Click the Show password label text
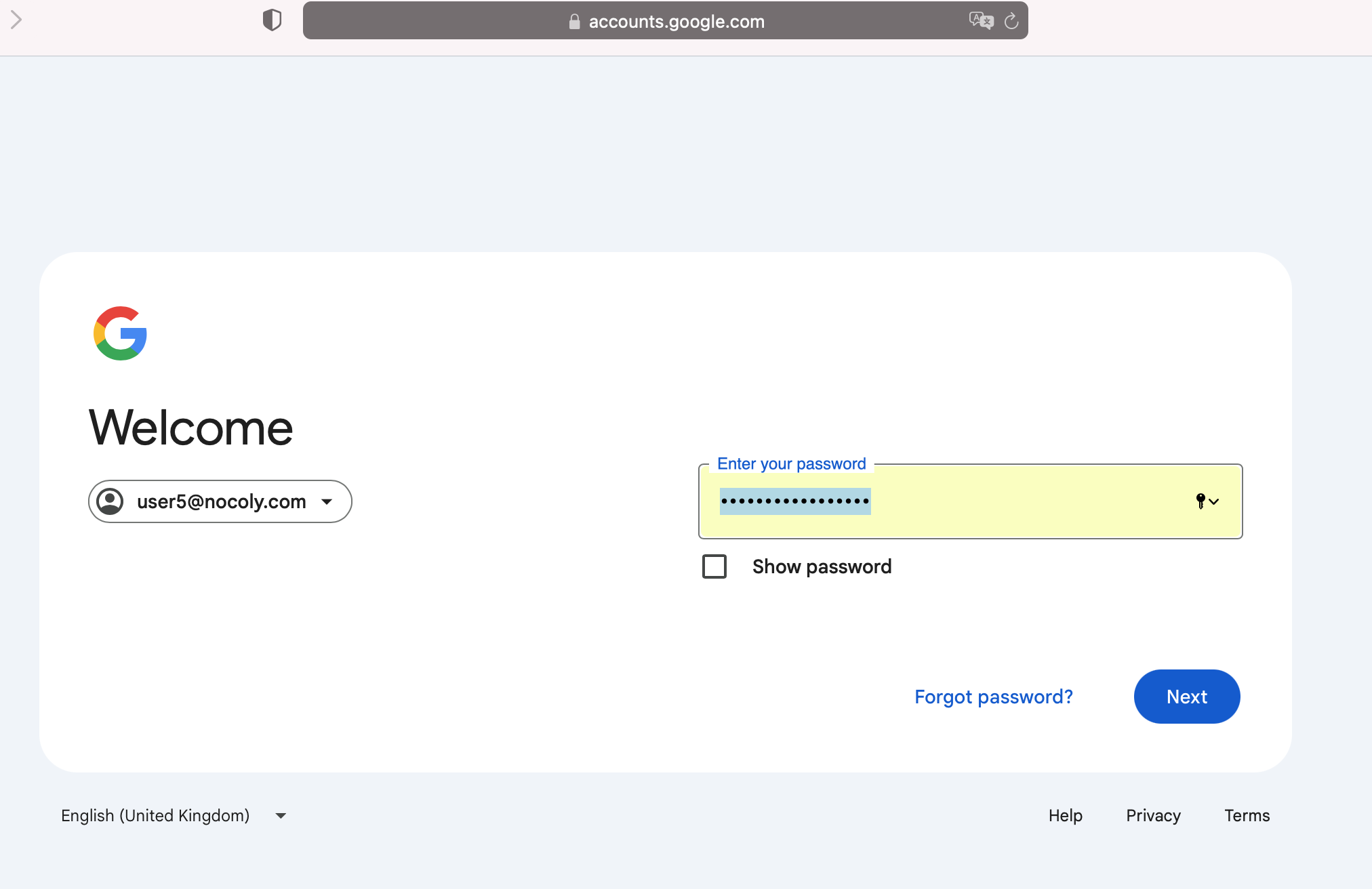Viewport: 1372px width, 889px height. [x=822, y=566]
